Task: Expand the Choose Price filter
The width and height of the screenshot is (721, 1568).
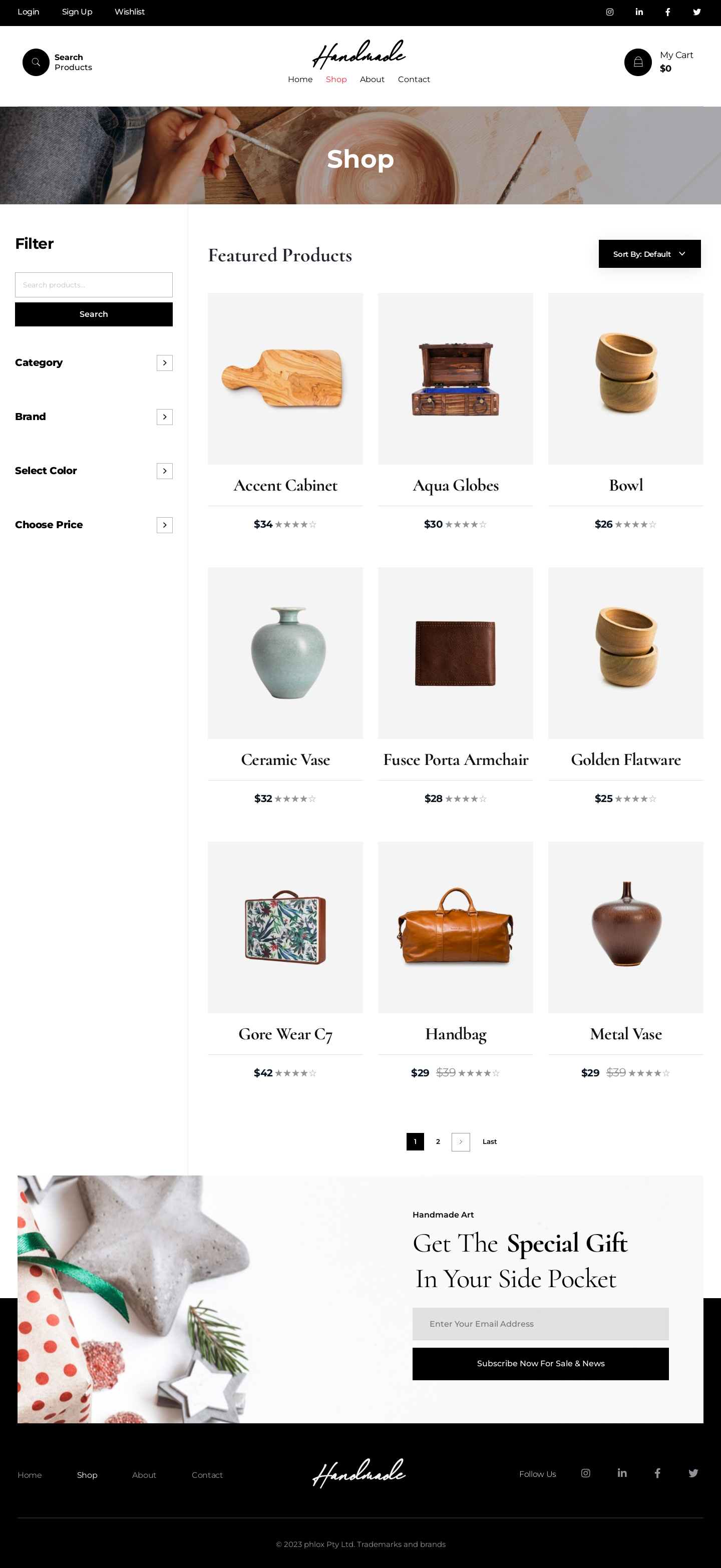Action: pos(164,525)
